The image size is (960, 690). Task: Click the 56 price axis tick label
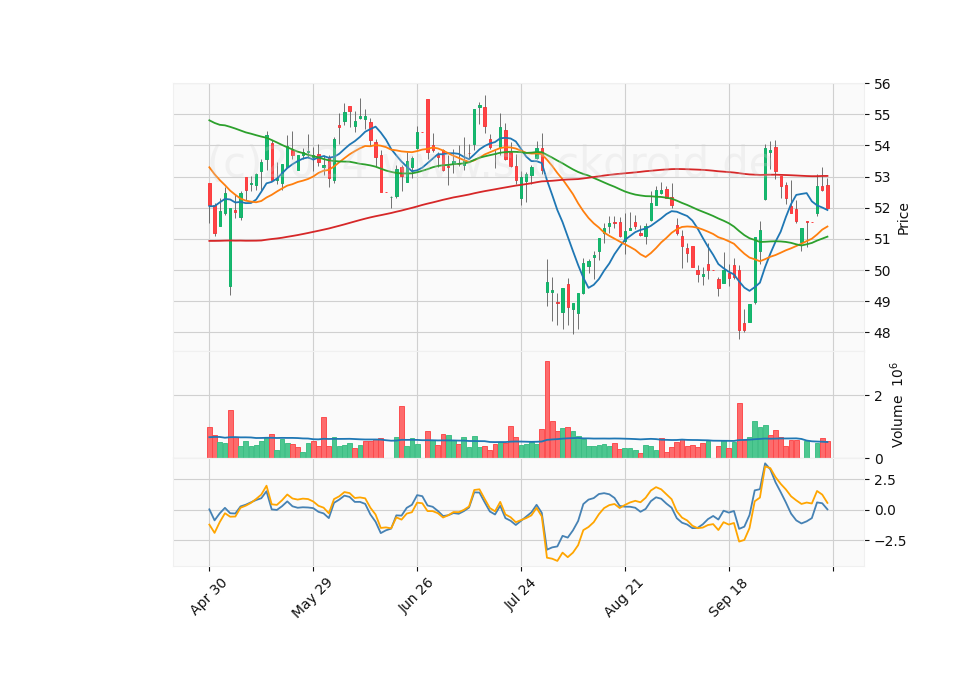882,84
